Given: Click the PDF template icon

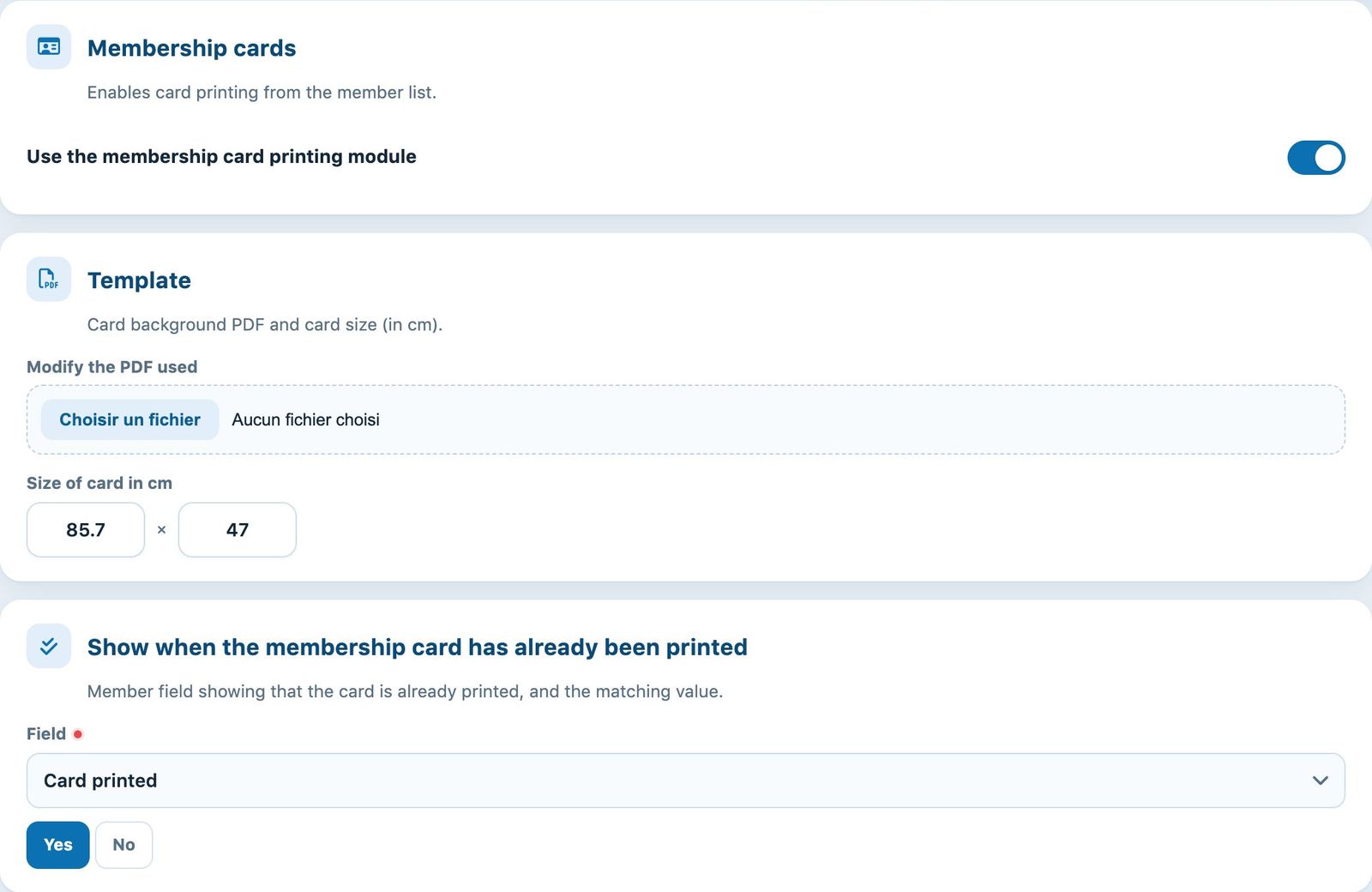Looking at the screenshot, I should coord(49,280).
